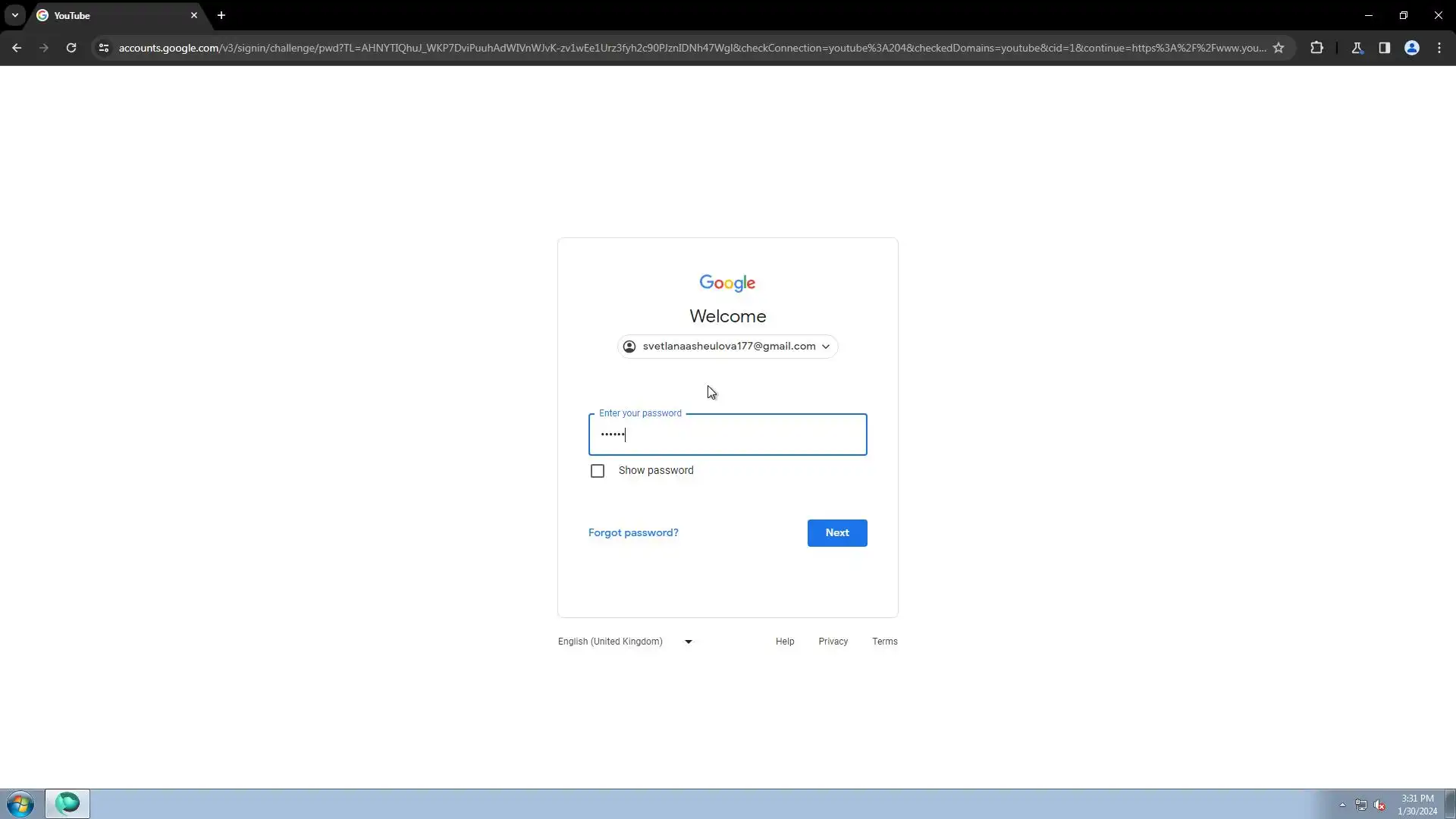1456x819 pixels.
Task: Open the Chrome profile avatar icon
Action: point(1412,48)
